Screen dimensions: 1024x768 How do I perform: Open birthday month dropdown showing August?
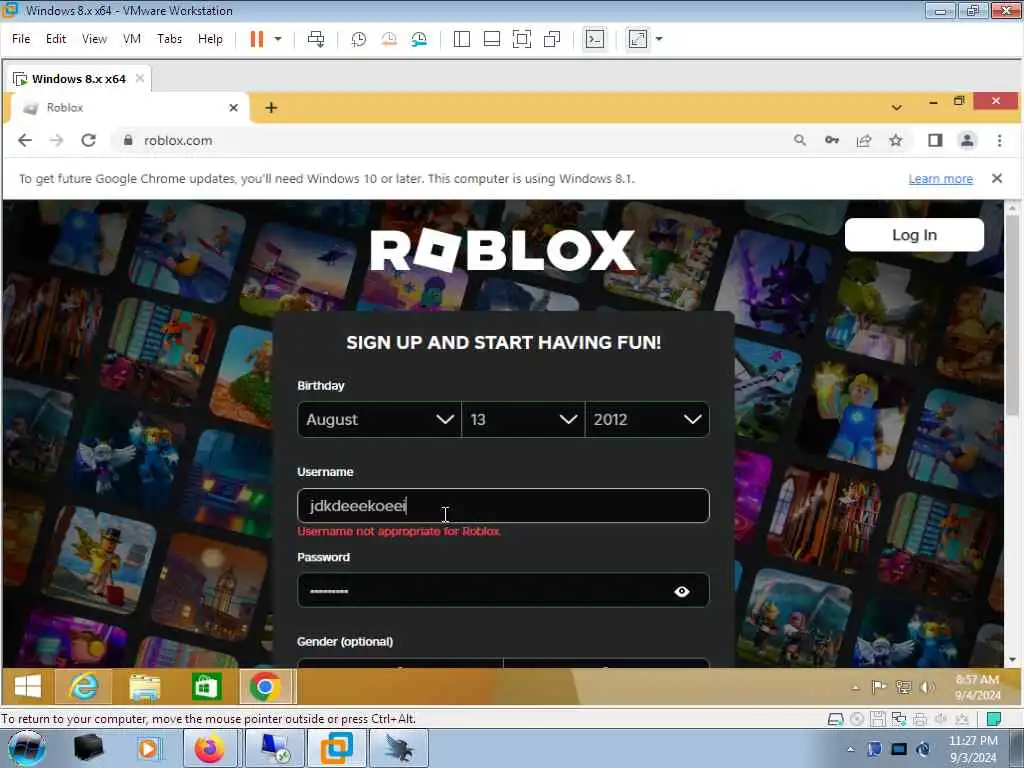coord(379,419)
